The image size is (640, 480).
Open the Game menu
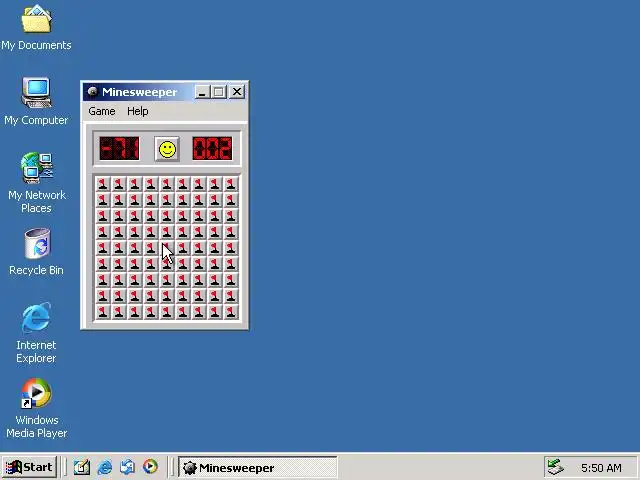tap(102, 111)
